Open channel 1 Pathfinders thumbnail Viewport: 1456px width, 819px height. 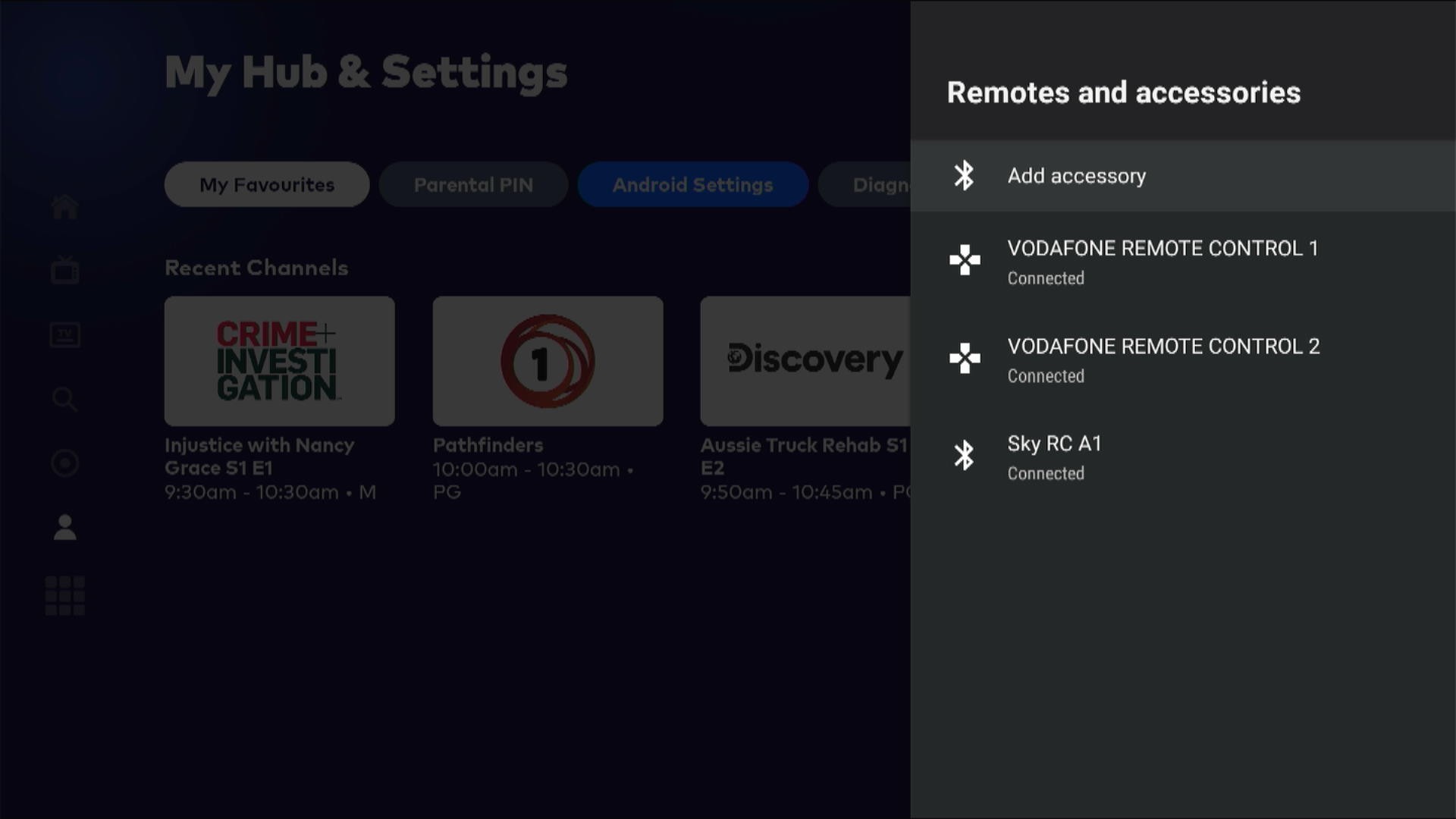[x=548, y=361]
